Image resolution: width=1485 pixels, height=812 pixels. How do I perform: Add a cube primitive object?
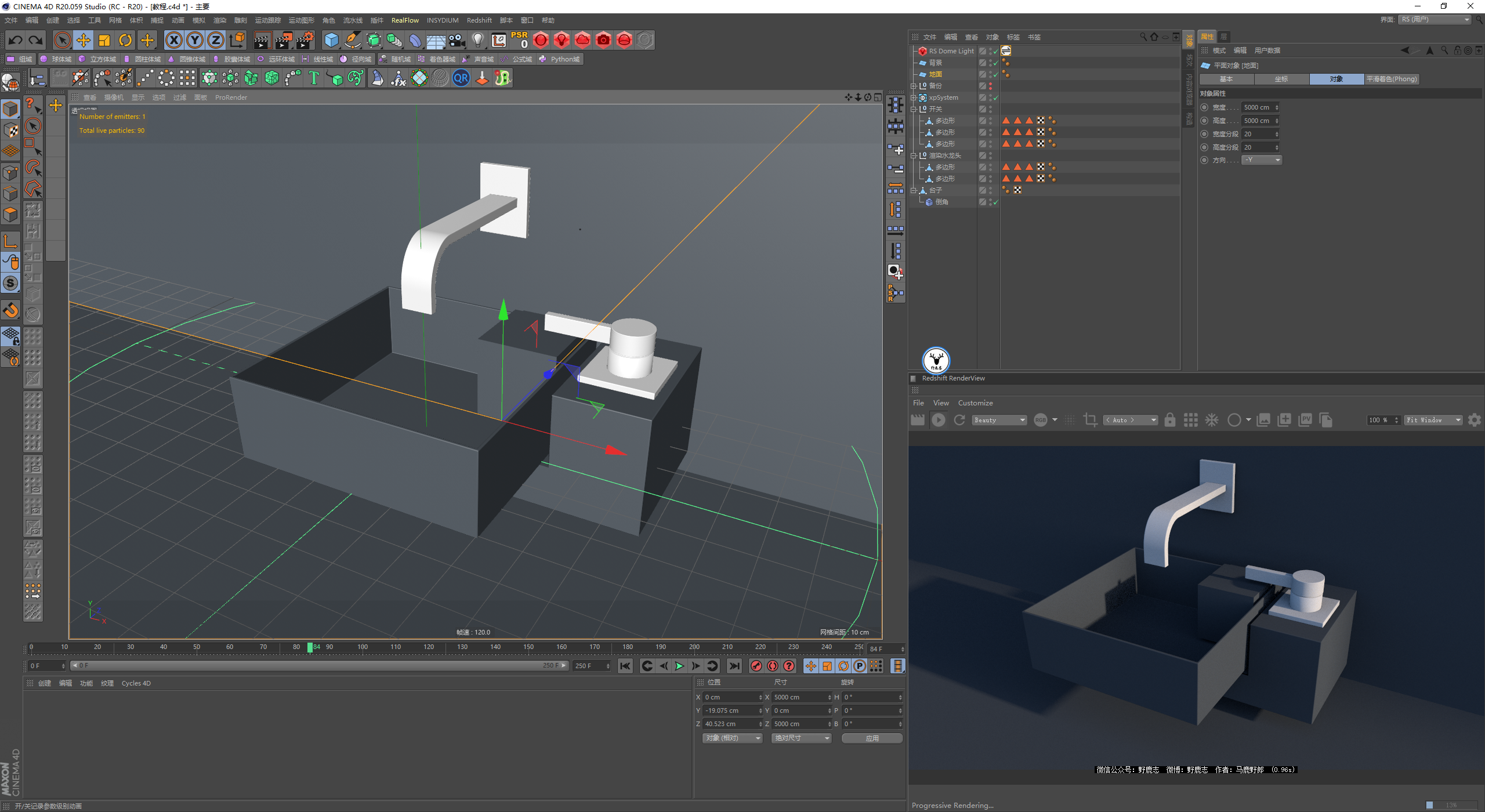click(331, 40)
